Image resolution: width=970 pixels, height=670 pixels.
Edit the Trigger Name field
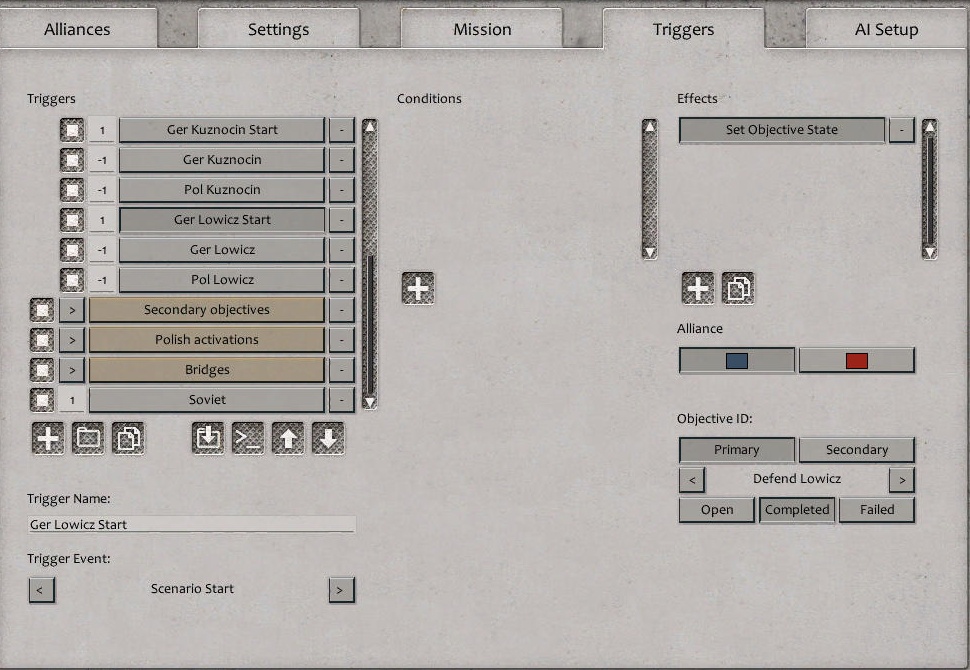tap(192, 525)
